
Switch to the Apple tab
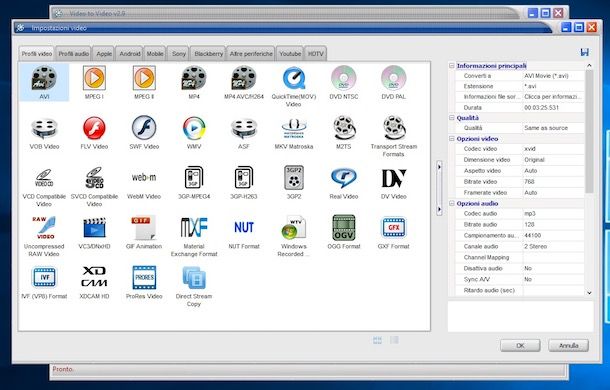click(104, 54)
